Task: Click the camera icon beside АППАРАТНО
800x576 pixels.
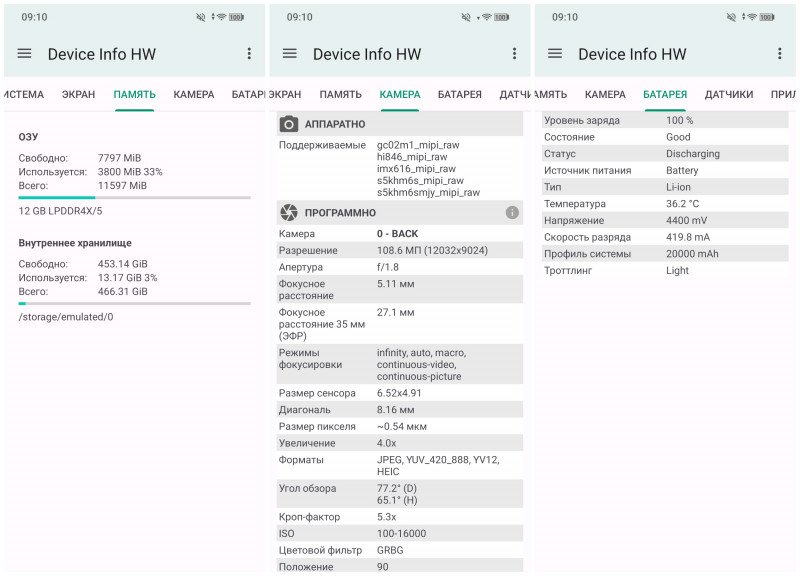Action: tap(289, 124)
